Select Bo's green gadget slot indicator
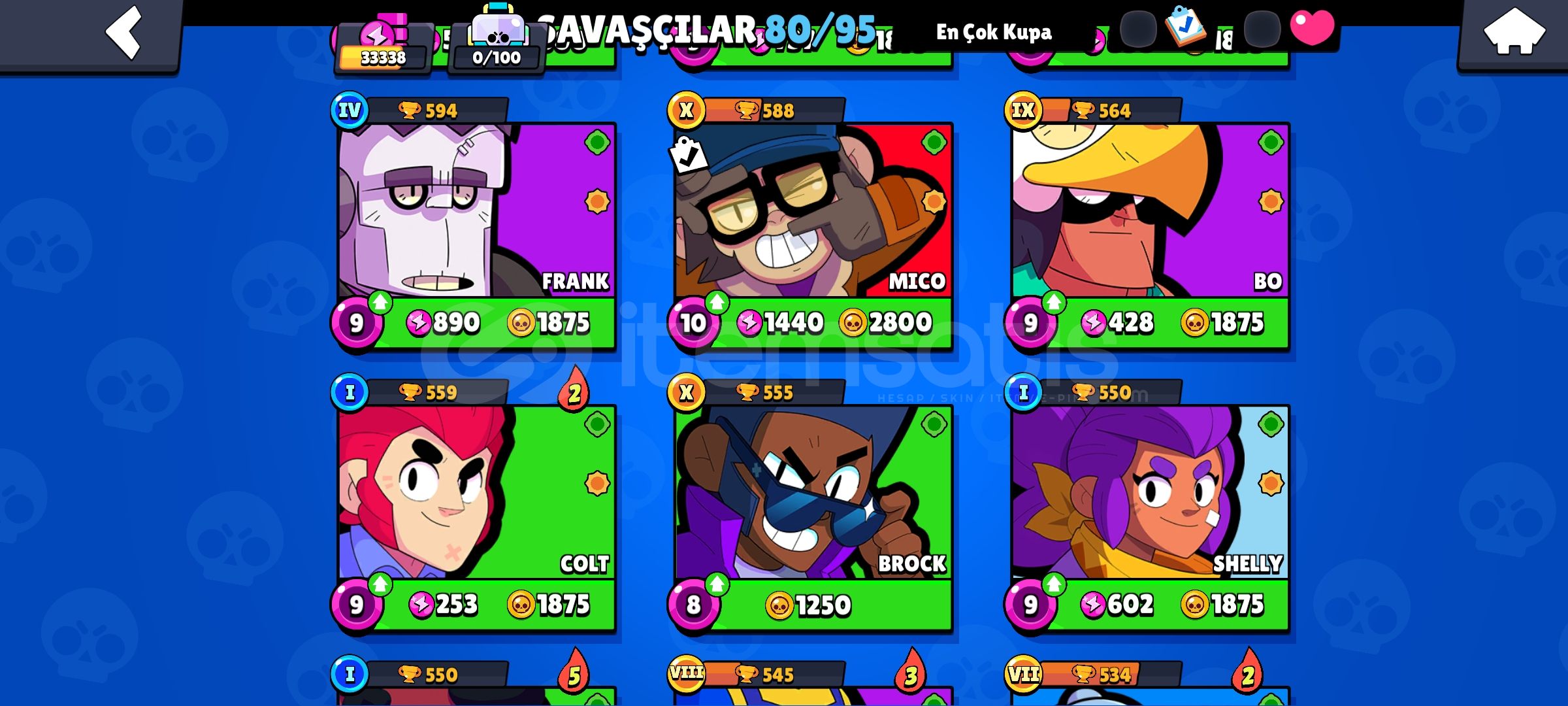The width and height of the screenshot is (1568, 706). [x=1271, y=142]
